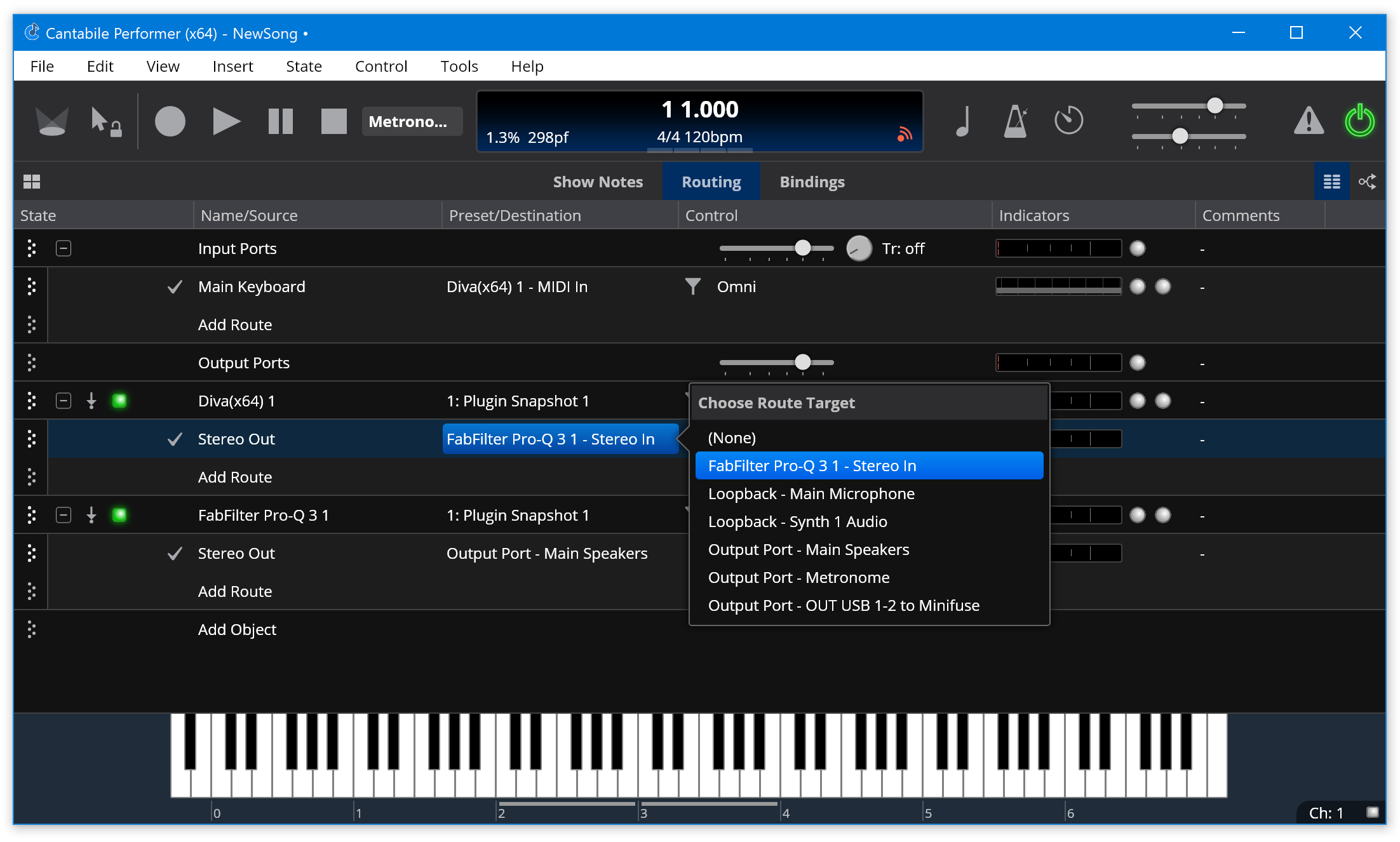Click the Diva(x64) 1 suspend arrow icon

tap(91, 401)
